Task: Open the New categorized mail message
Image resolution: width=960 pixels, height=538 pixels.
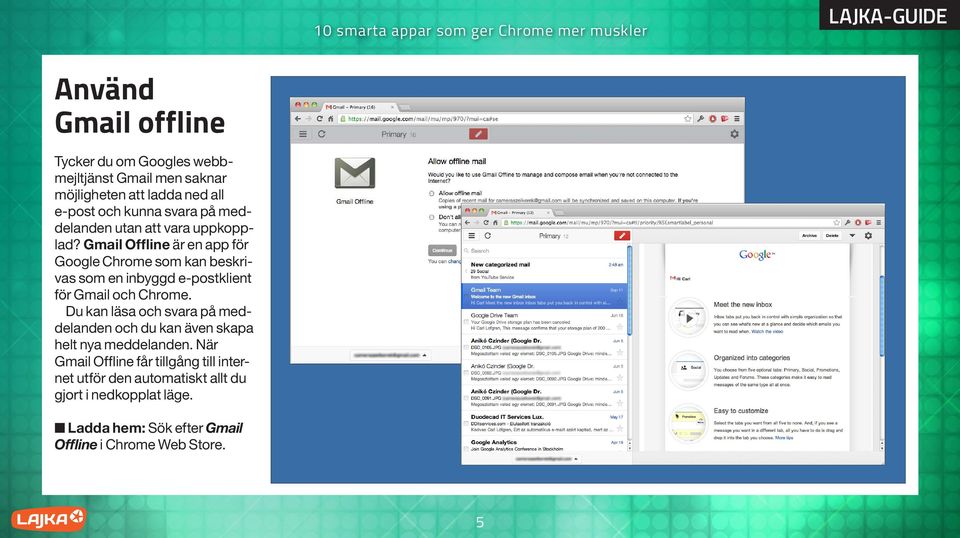Action: [x=544, y=271]
